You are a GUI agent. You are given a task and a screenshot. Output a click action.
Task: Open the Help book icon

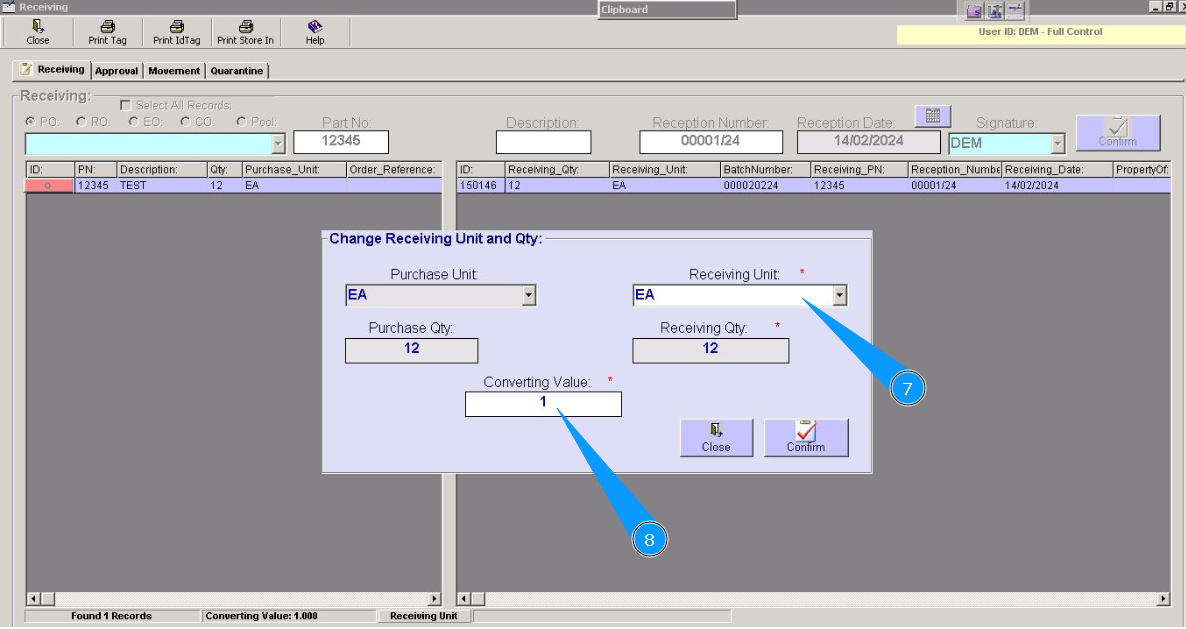pyautogui.click(x=315, y=27)
